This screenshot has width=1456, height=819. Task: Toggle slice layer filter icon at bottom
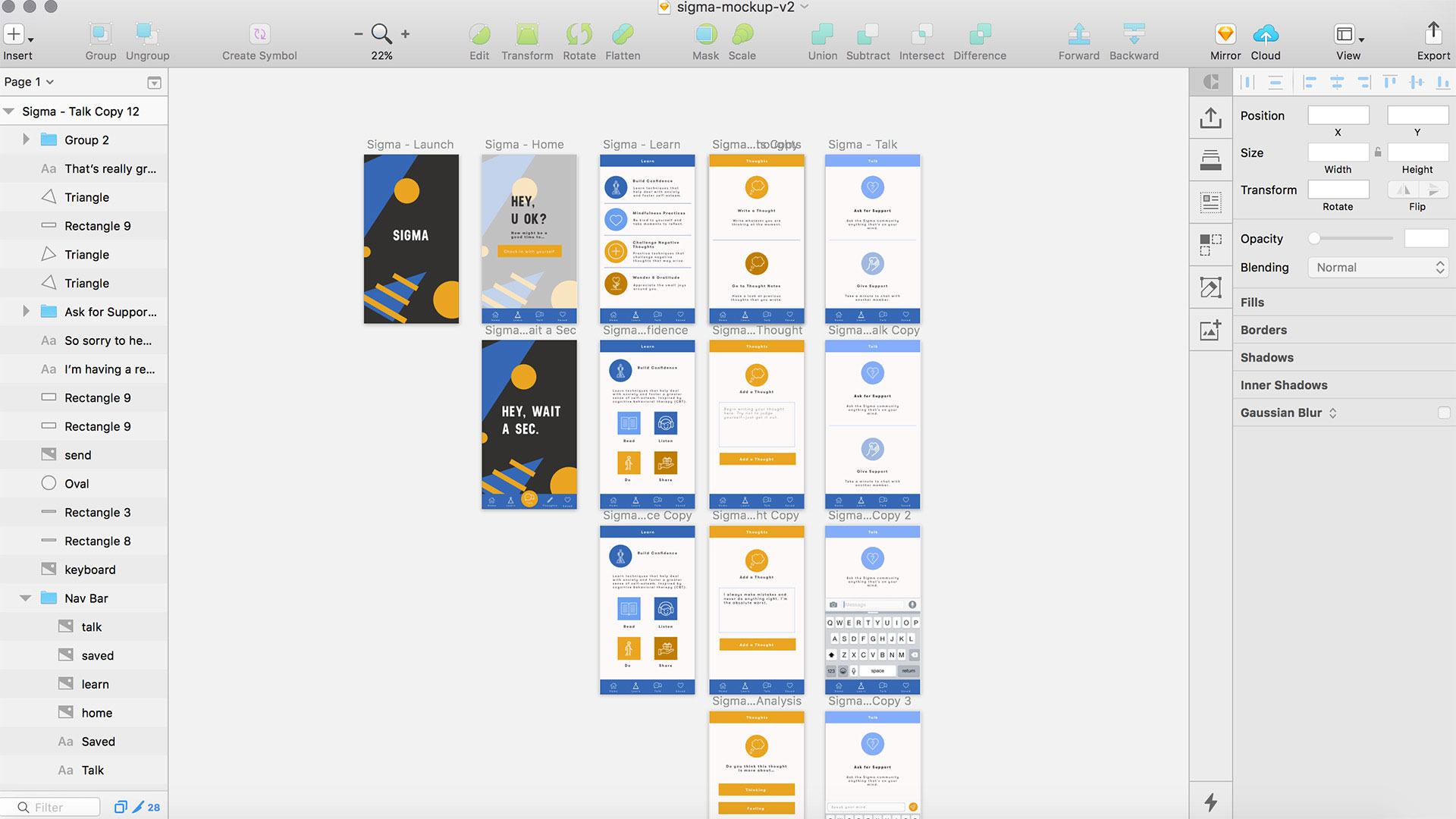137,807
